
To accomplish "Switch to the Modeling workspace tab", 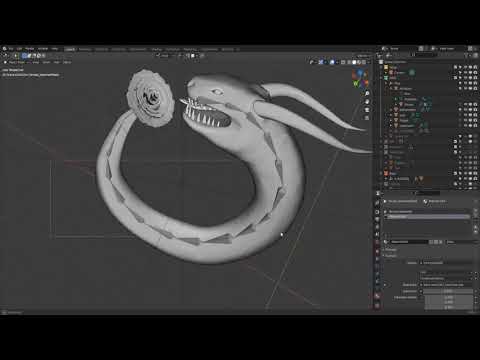I will coord(85,49).
